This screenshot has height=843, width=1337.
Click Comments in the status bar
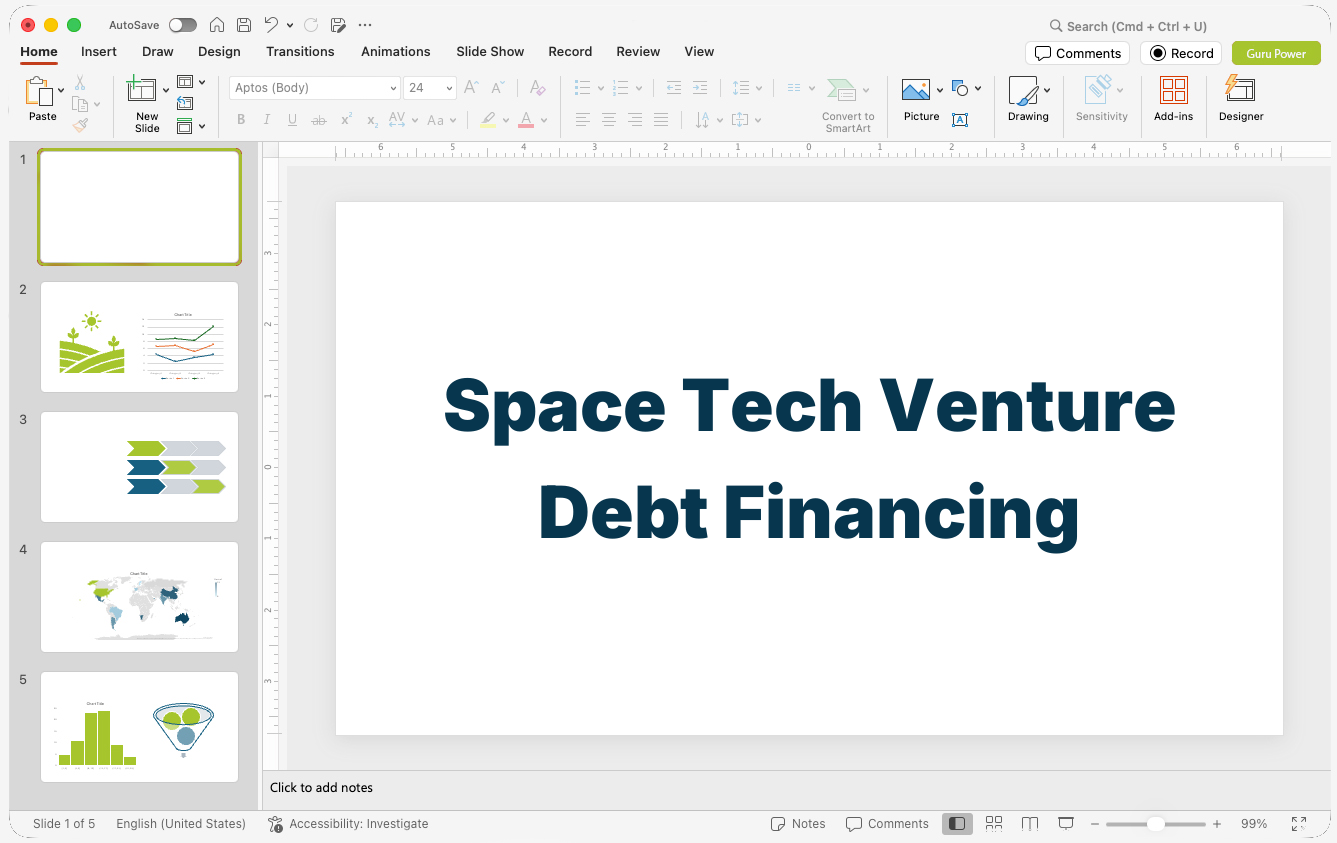click(x=887, y=823)
